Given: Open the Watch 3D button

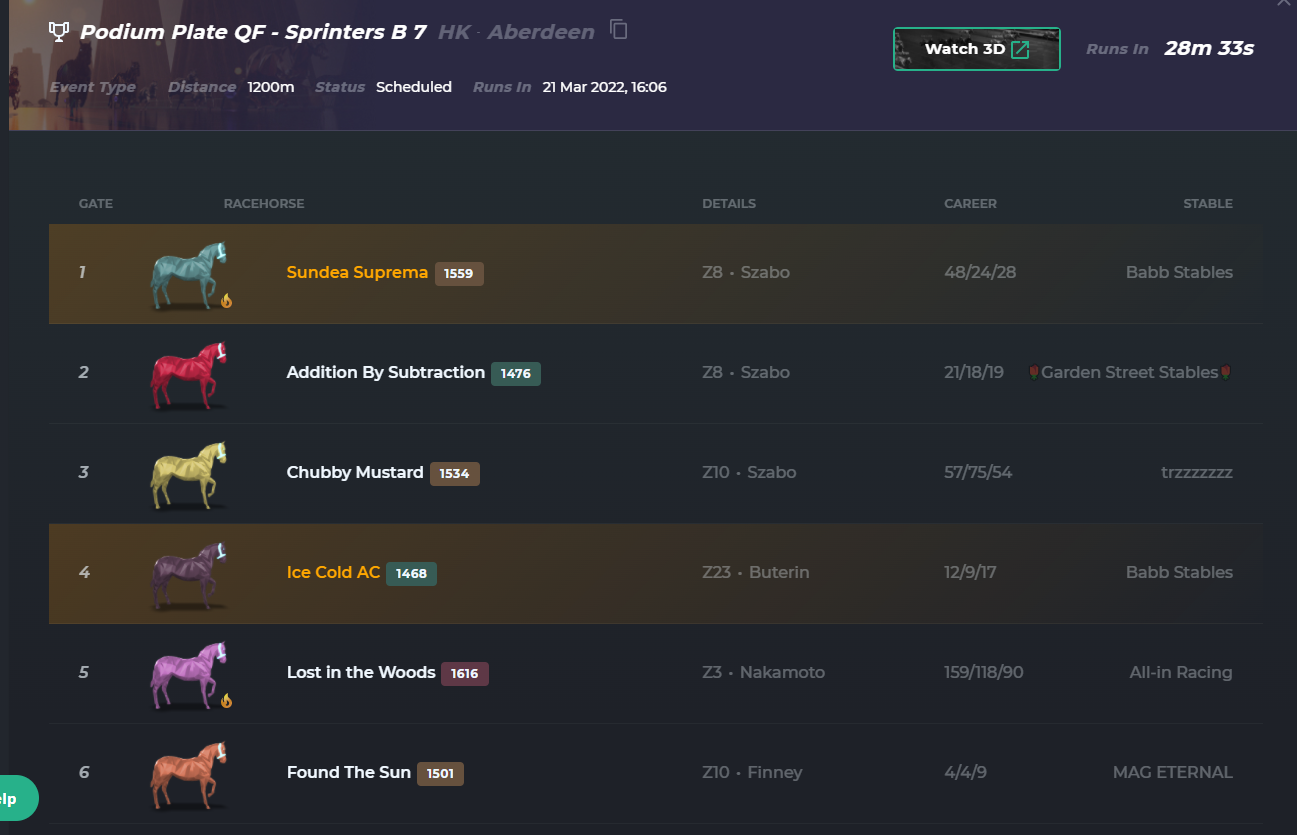Looking at the screenshot, I should [x=976, y=49].
